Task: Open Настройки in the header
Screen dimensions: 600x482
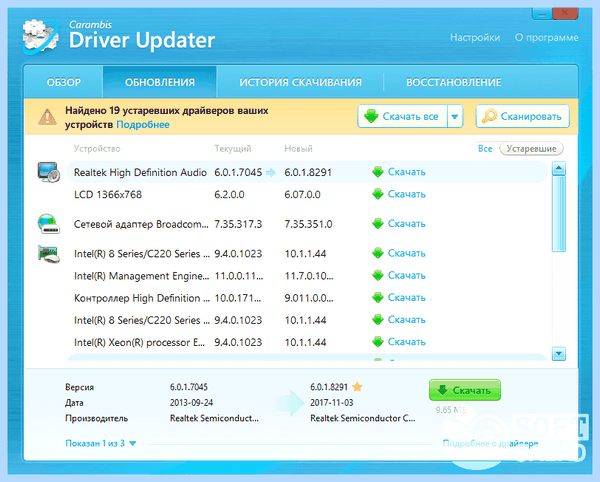Action: pos(475,37)
